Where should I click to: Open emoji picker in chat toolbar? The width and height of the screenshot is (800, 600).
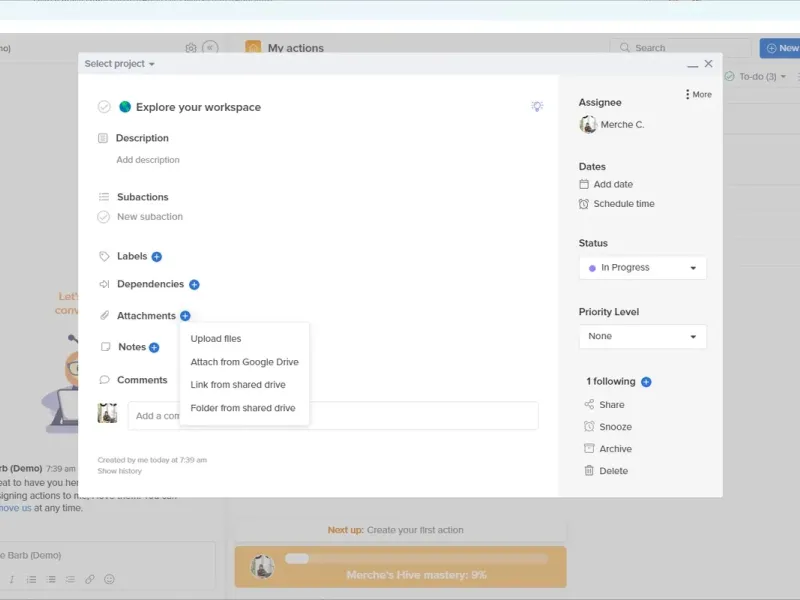click(x=109, y=579)
